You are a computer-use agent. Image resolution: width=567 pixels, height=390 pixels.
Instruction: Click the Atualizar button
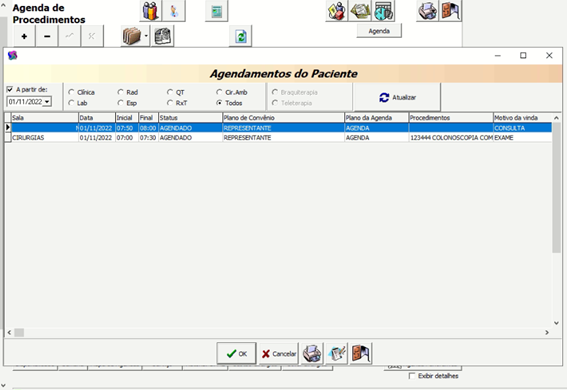(397, 97)
